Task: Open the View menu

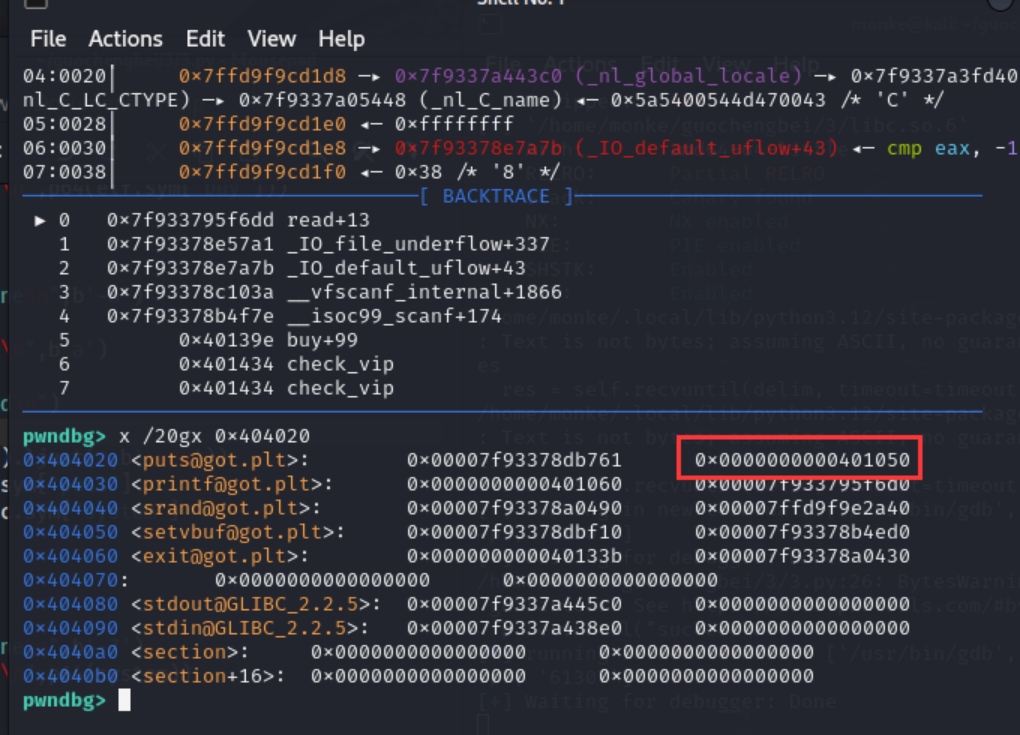Action: point(271,39)
